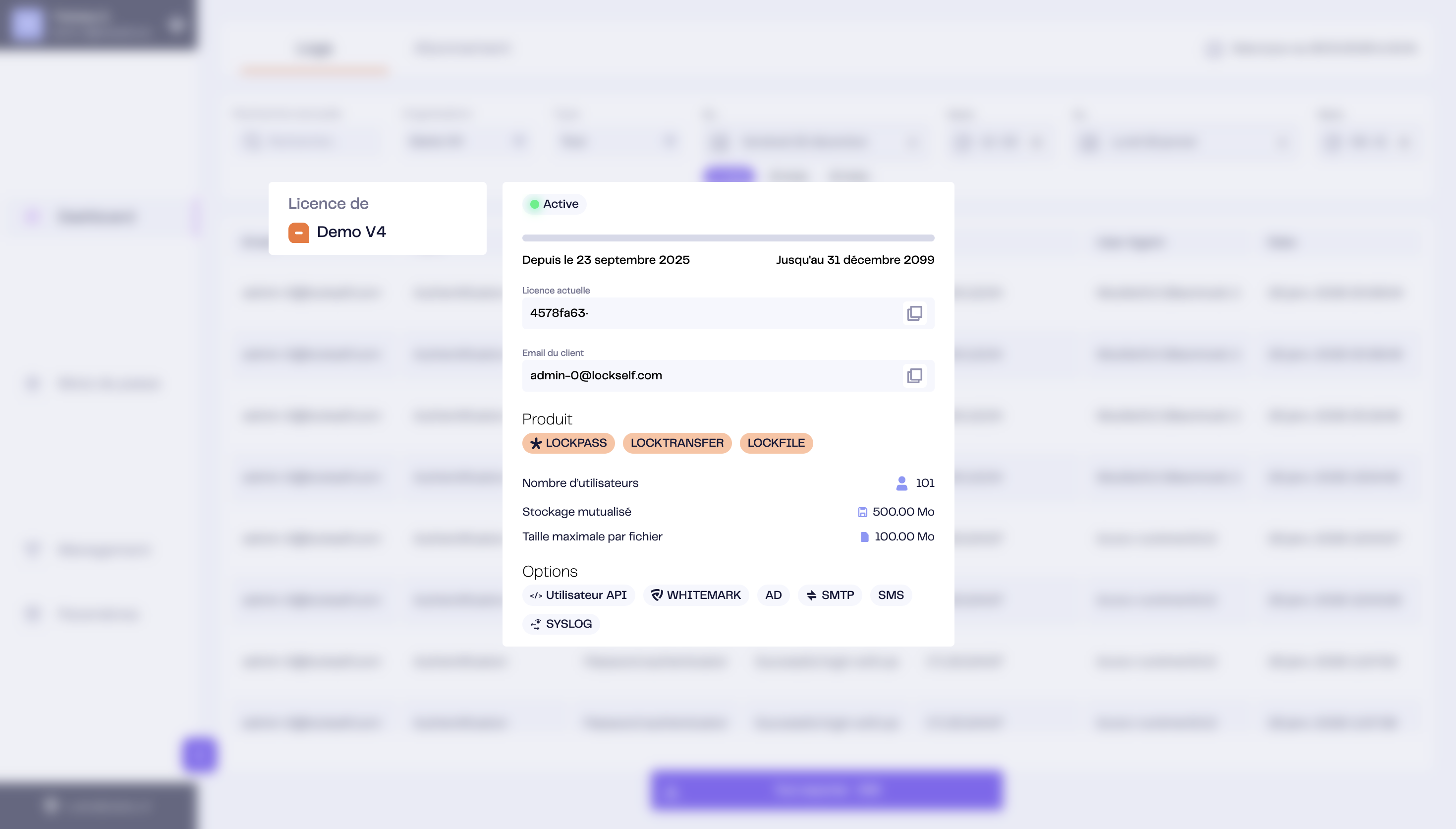Select the LOCKTRANSFER product chip
Viewport: 1456px width, 829px height.
pos(677,443)
